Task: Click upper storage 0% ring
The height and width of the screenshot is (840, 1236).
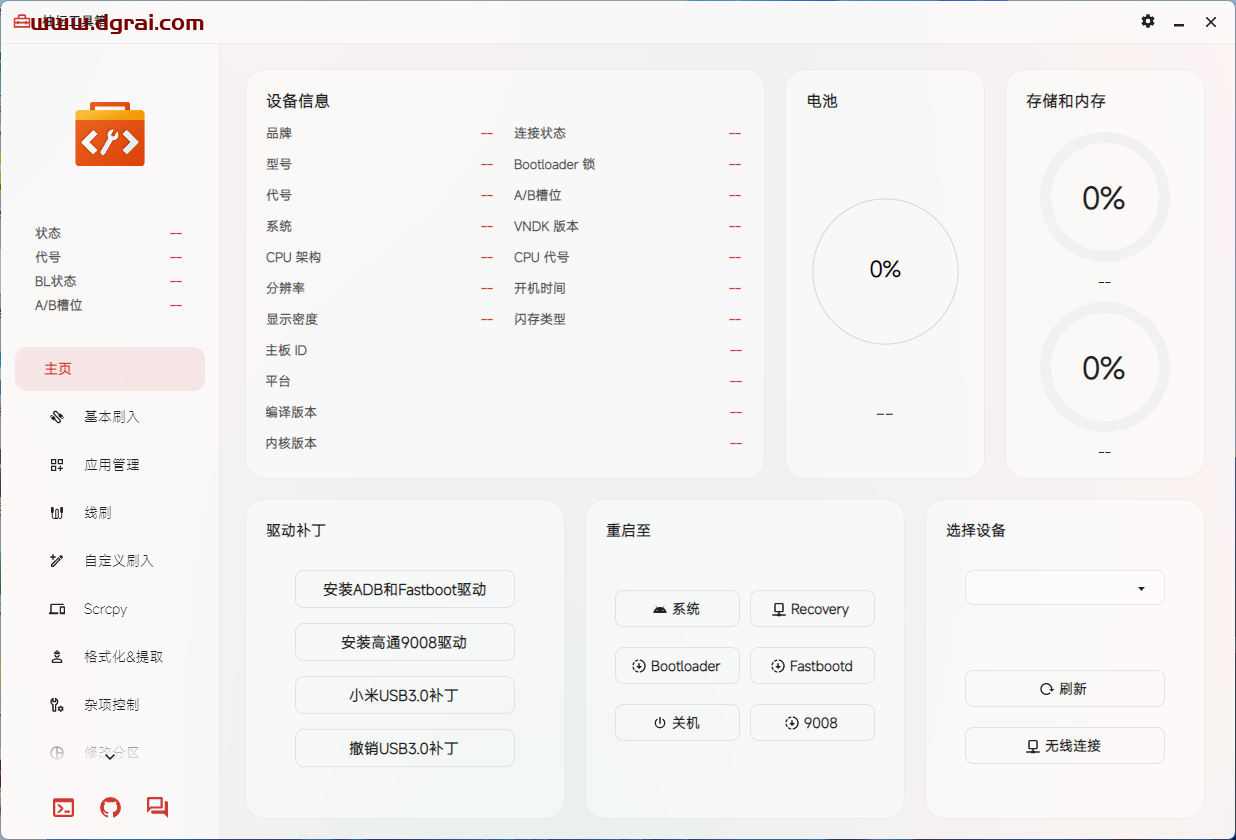Action: [x=1104, y=198]
